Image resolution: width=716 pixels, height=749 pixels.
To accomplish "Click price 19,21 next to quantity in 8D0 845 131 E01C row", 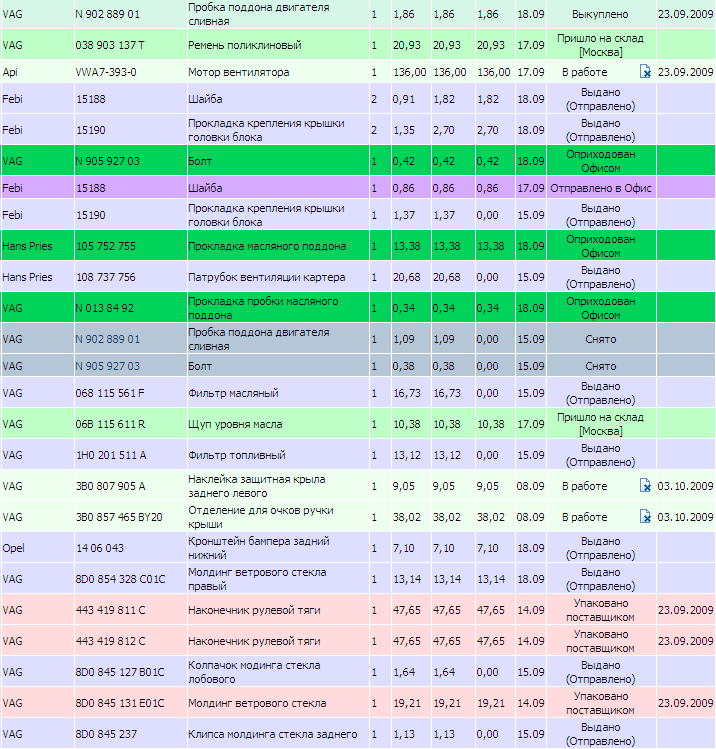I will tap(406, 703).
